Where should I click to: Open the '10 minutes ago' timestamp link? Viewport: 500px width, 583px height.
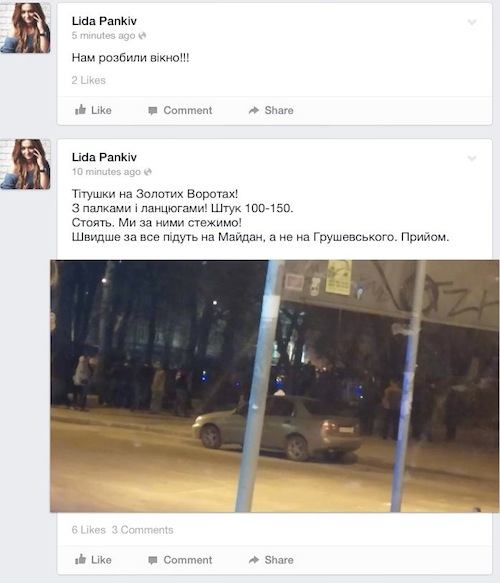click(x=106, y=172)
